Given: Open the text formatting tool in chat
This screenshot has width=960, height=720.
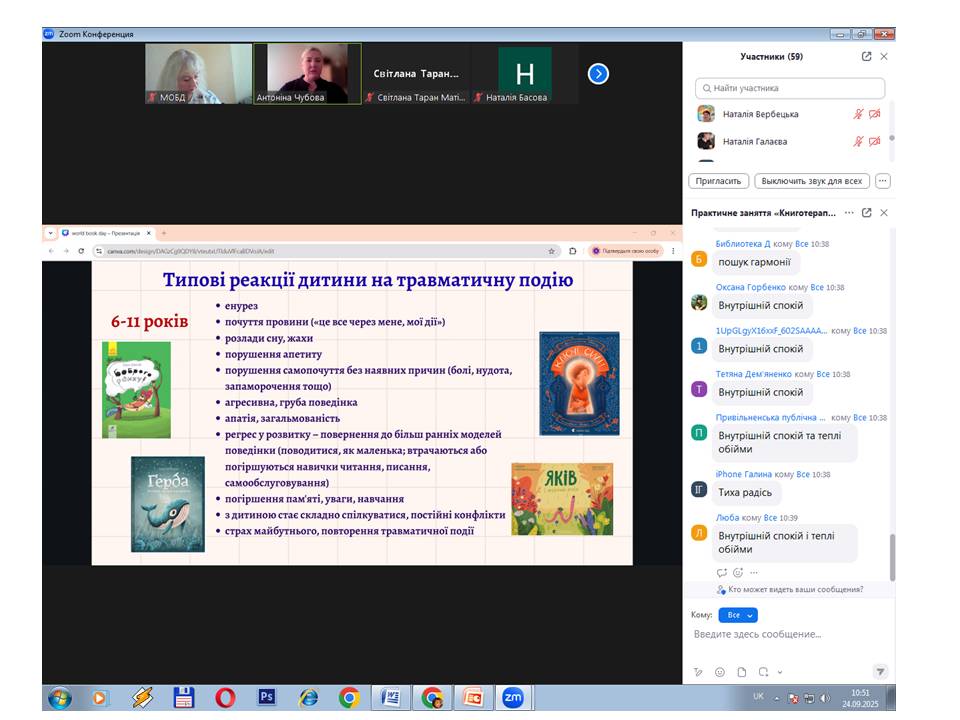Looking at the screenshot, I should pyautogui.click(x=698, y=672).
